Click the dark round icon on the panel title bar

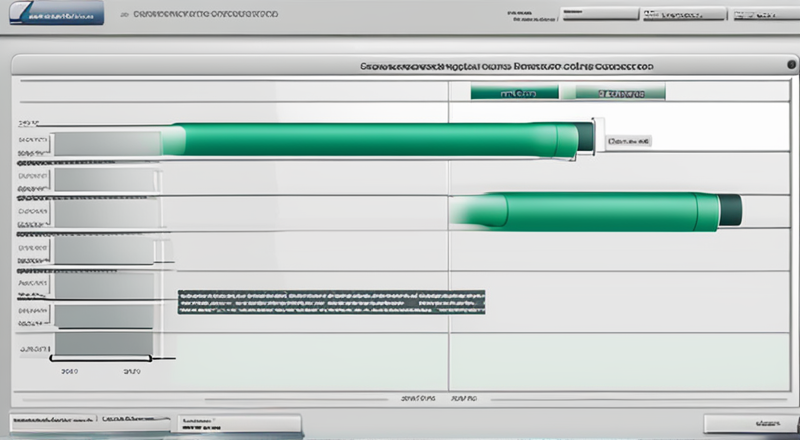(x=791, y=65)
